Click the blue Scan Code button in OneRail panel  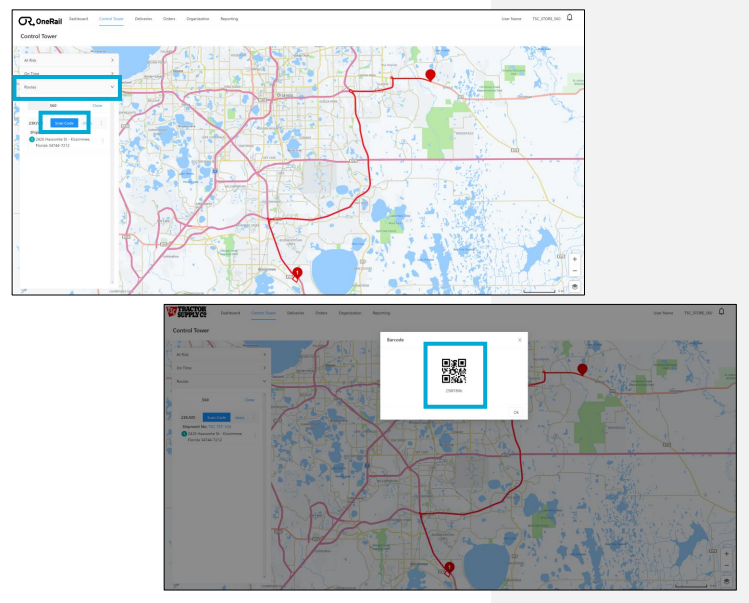coord(64,123)
